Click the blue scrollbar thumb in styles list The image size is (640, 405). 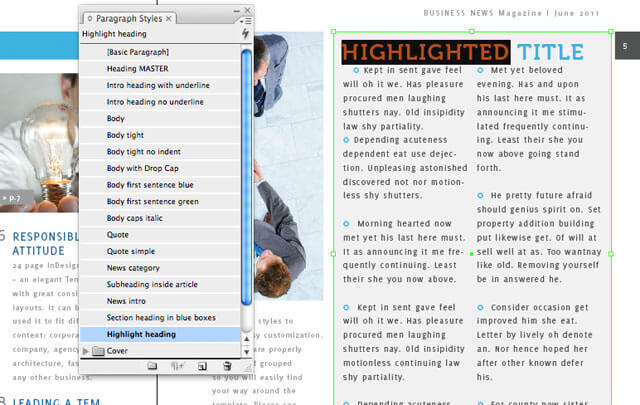coord(246,177)
